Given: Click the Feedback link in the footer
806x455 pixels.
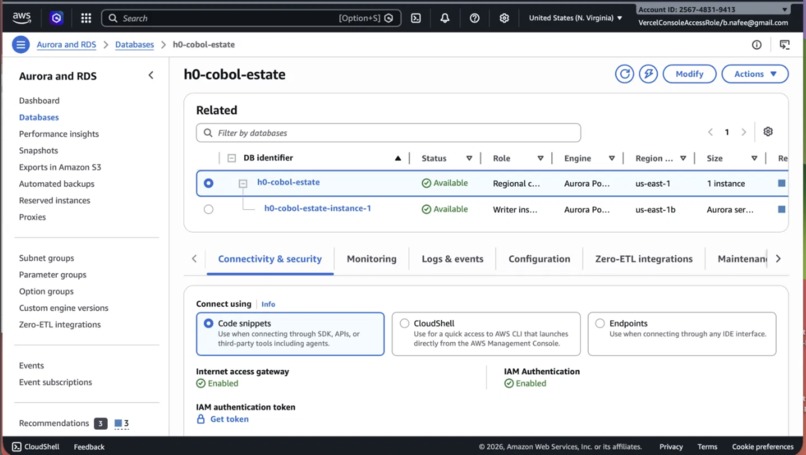Looking at the screenshot, I should click(89, 447).
